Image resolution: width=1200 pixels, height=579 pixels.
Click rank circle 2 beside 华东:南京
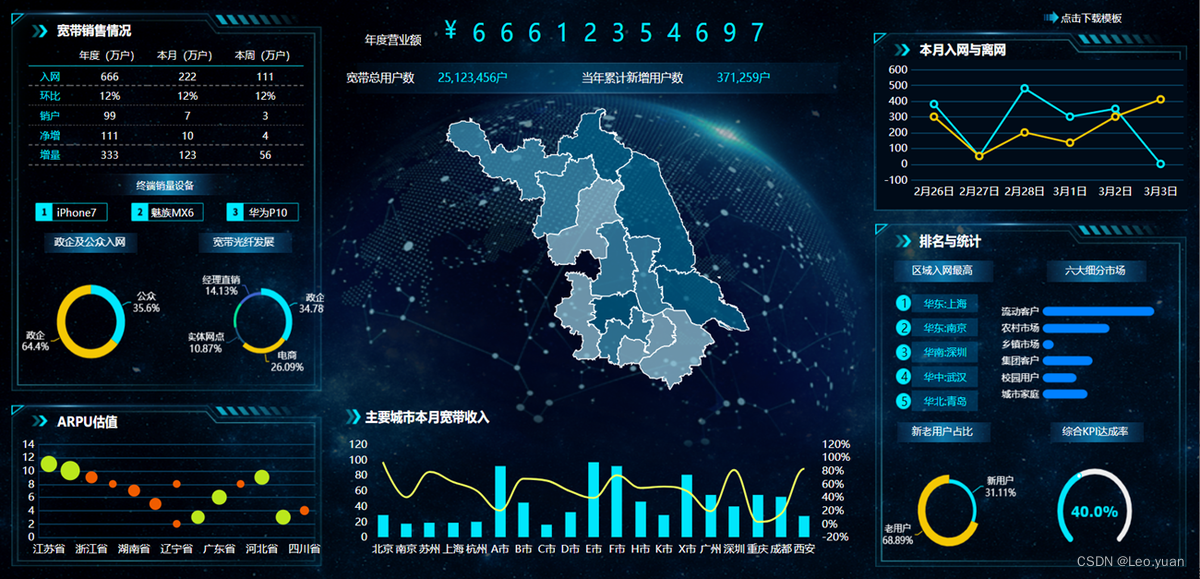point(904,328)
